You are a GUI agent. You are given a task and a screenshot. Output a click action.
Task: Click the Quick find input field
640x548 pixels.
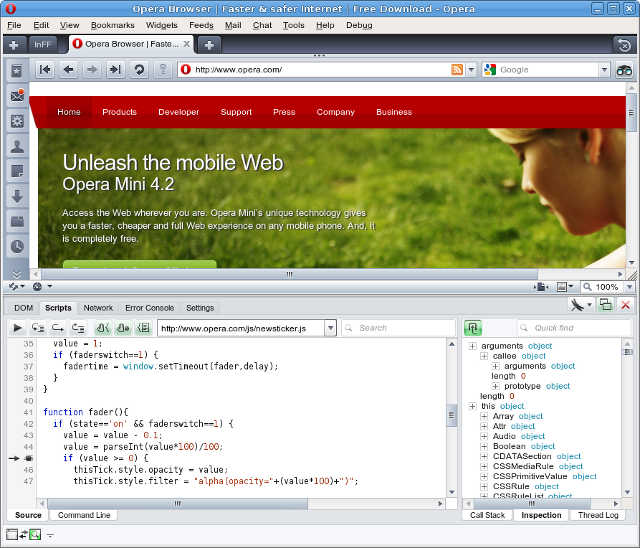tap(575, 328)
